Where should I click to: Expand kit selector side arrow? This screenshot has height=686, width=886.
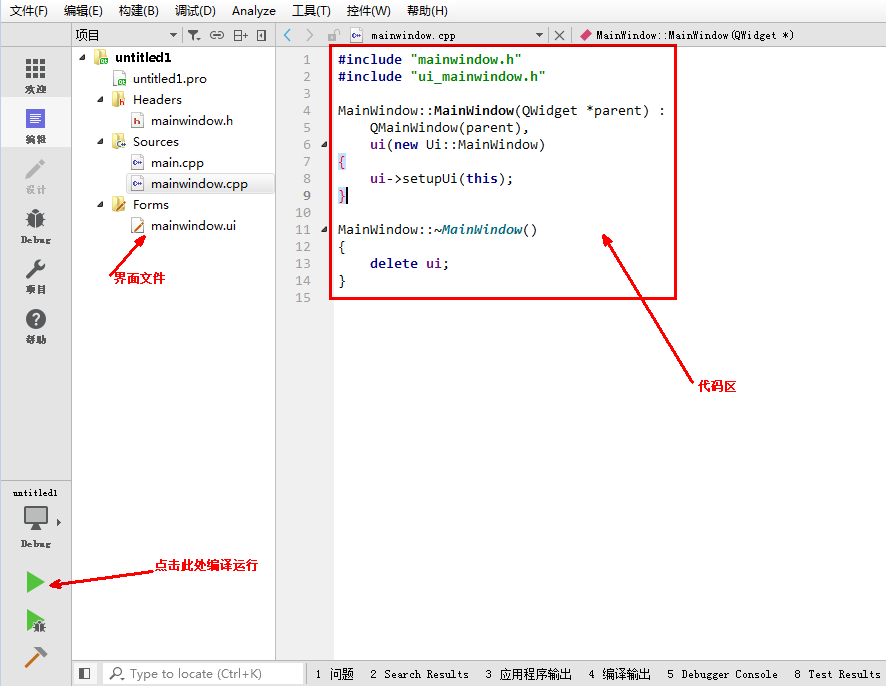pyautogui.click(x=59, y=523)
